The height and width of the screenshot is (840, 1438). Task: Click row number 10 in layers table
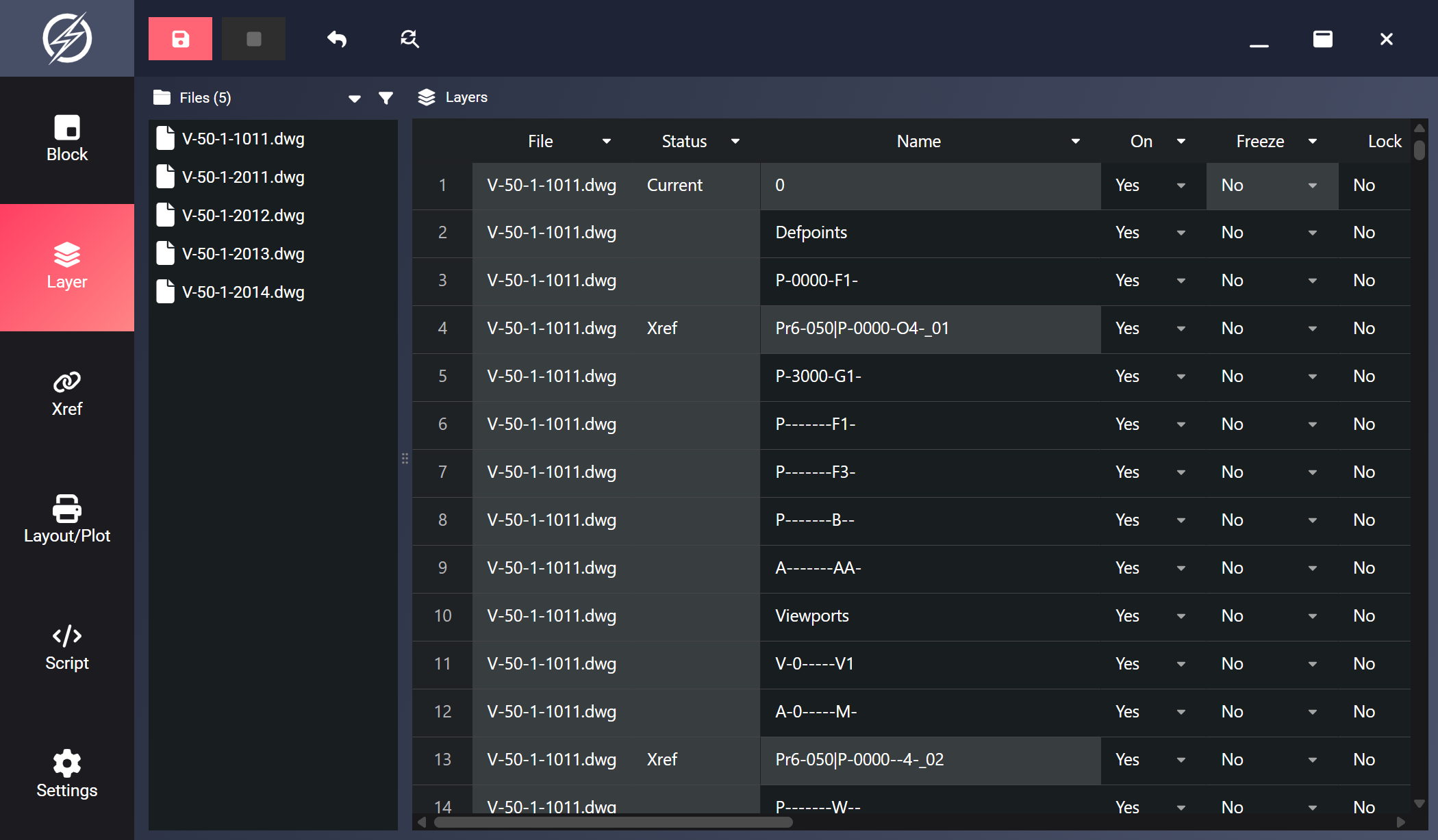tap(442, 616)
